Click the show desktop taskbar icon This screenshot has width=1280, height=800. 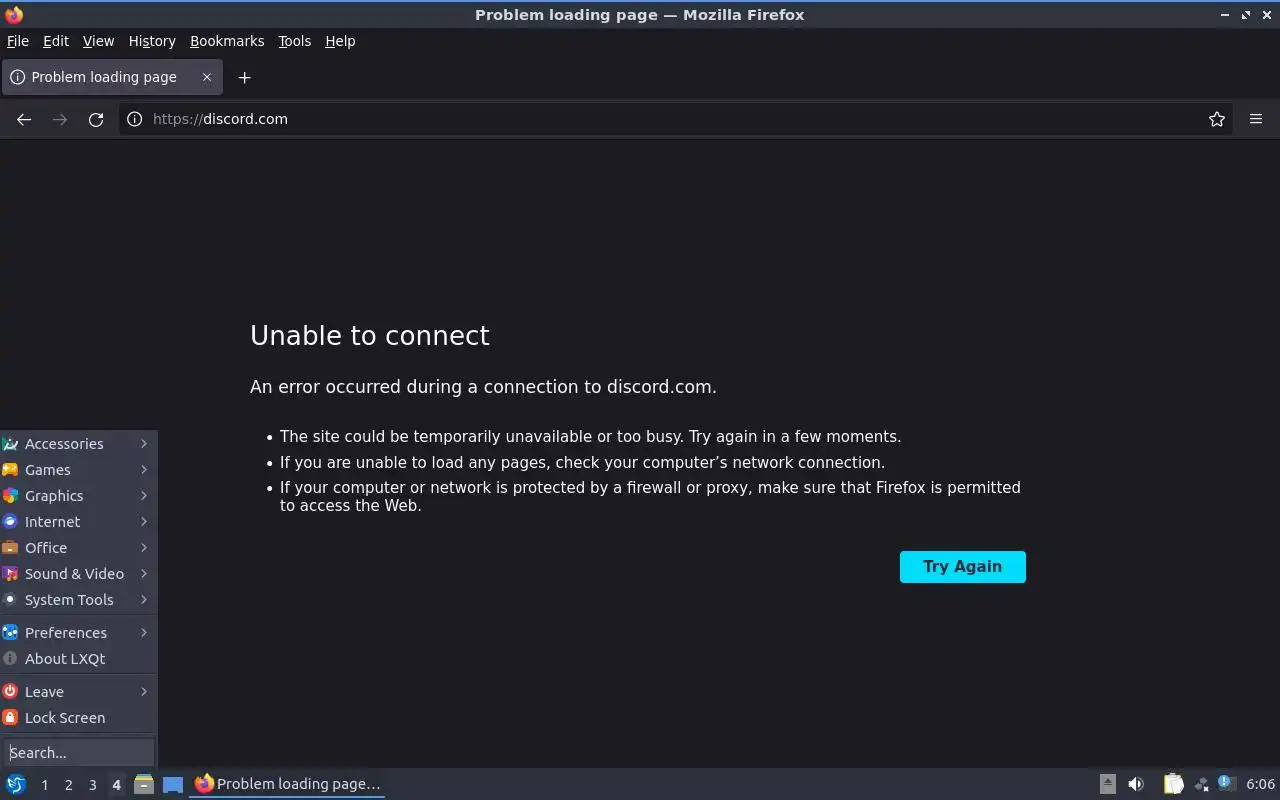point(173,784)
